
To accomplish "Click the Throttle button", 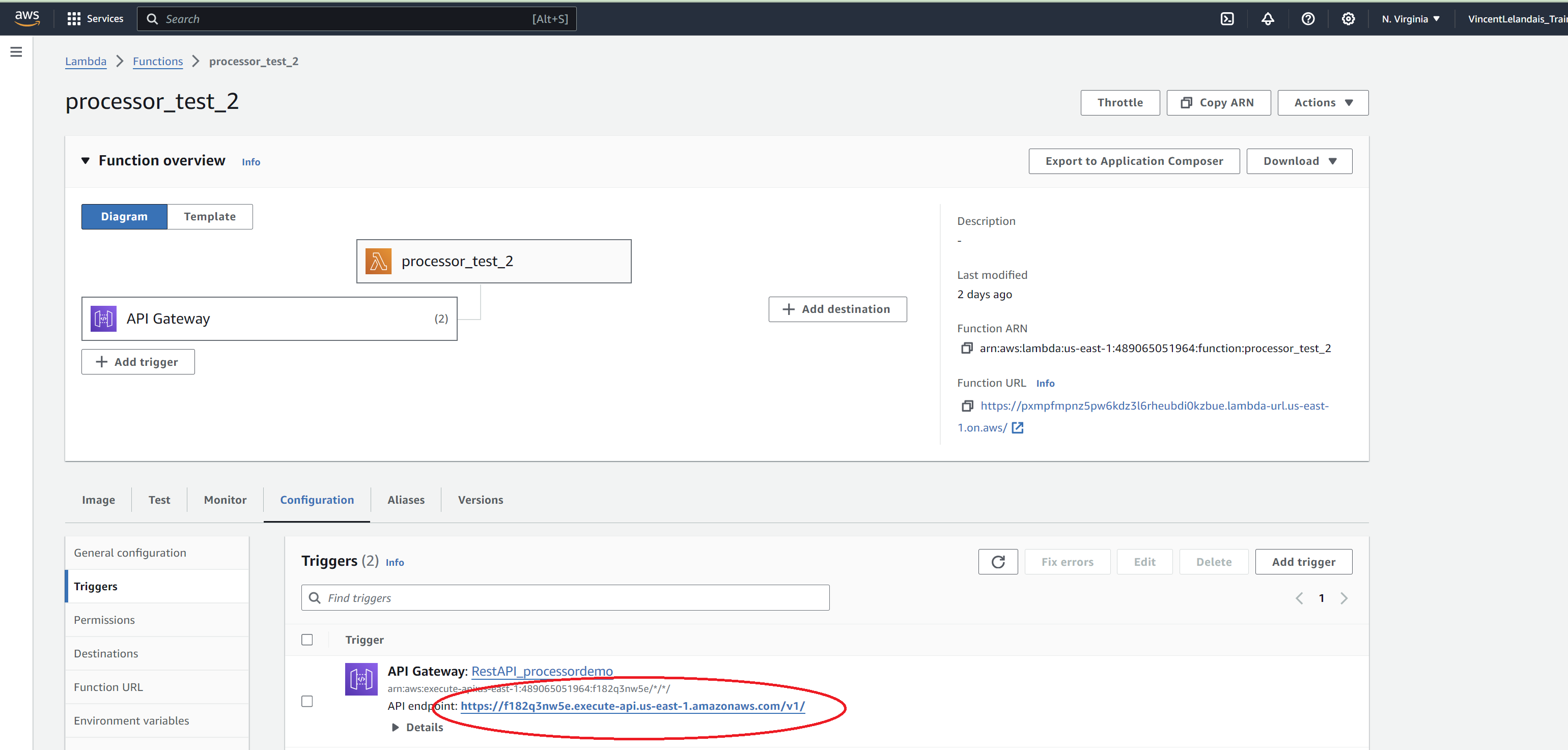I will pyautogui.click(x=1119, y=102).
